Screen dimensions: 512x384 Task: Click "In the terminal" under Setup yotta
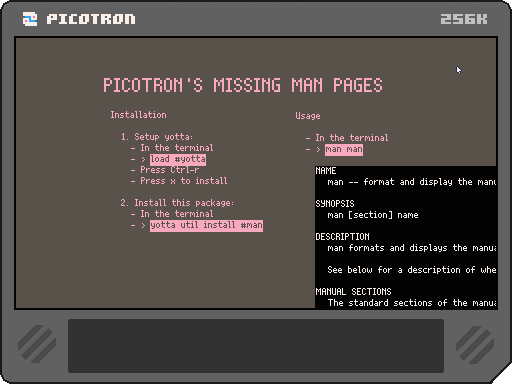pyautogui.click(x=177, y=148)
